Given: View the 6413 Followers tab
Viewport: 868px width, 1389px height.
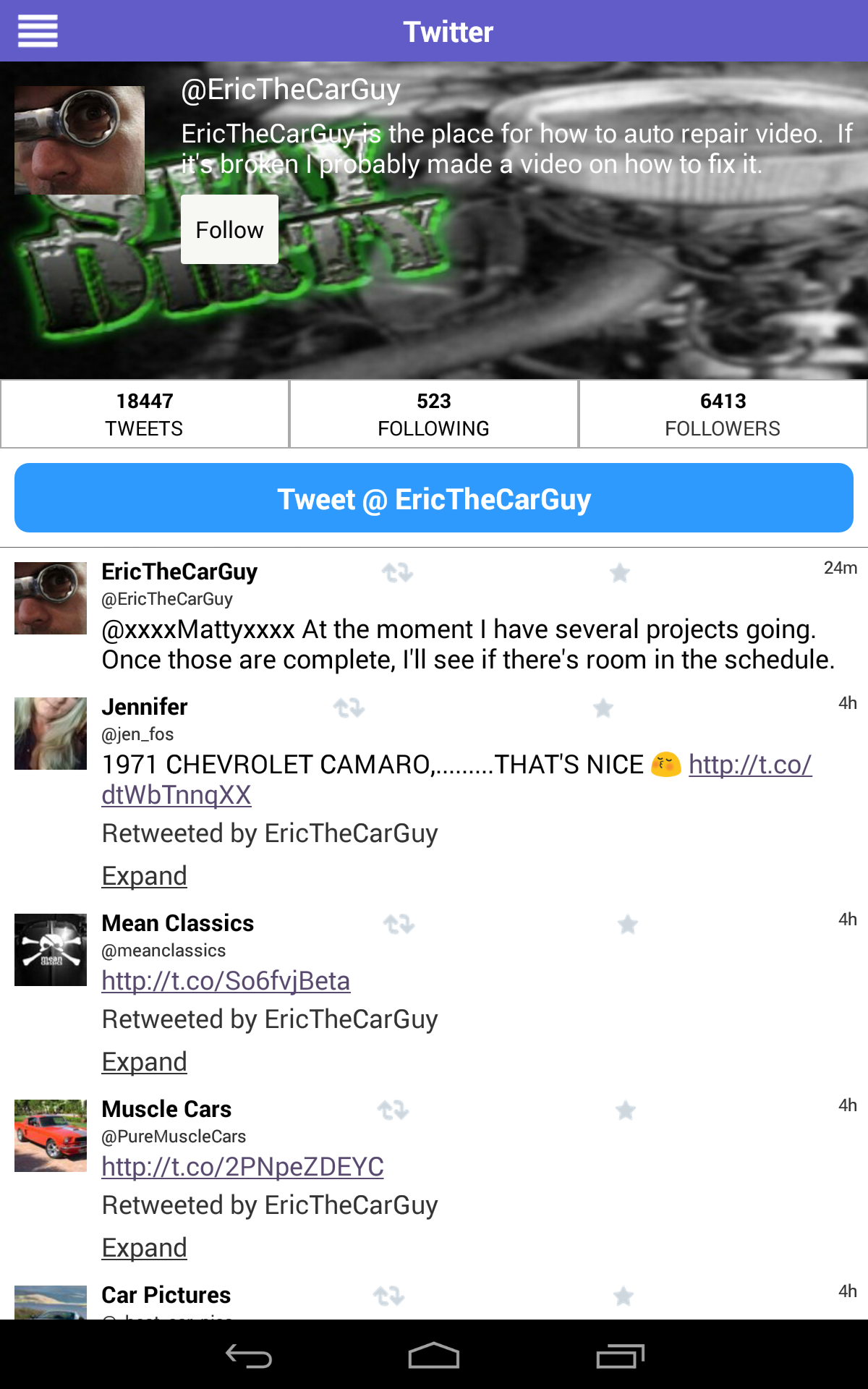Looking at the screenshot, I should point(723,415).
